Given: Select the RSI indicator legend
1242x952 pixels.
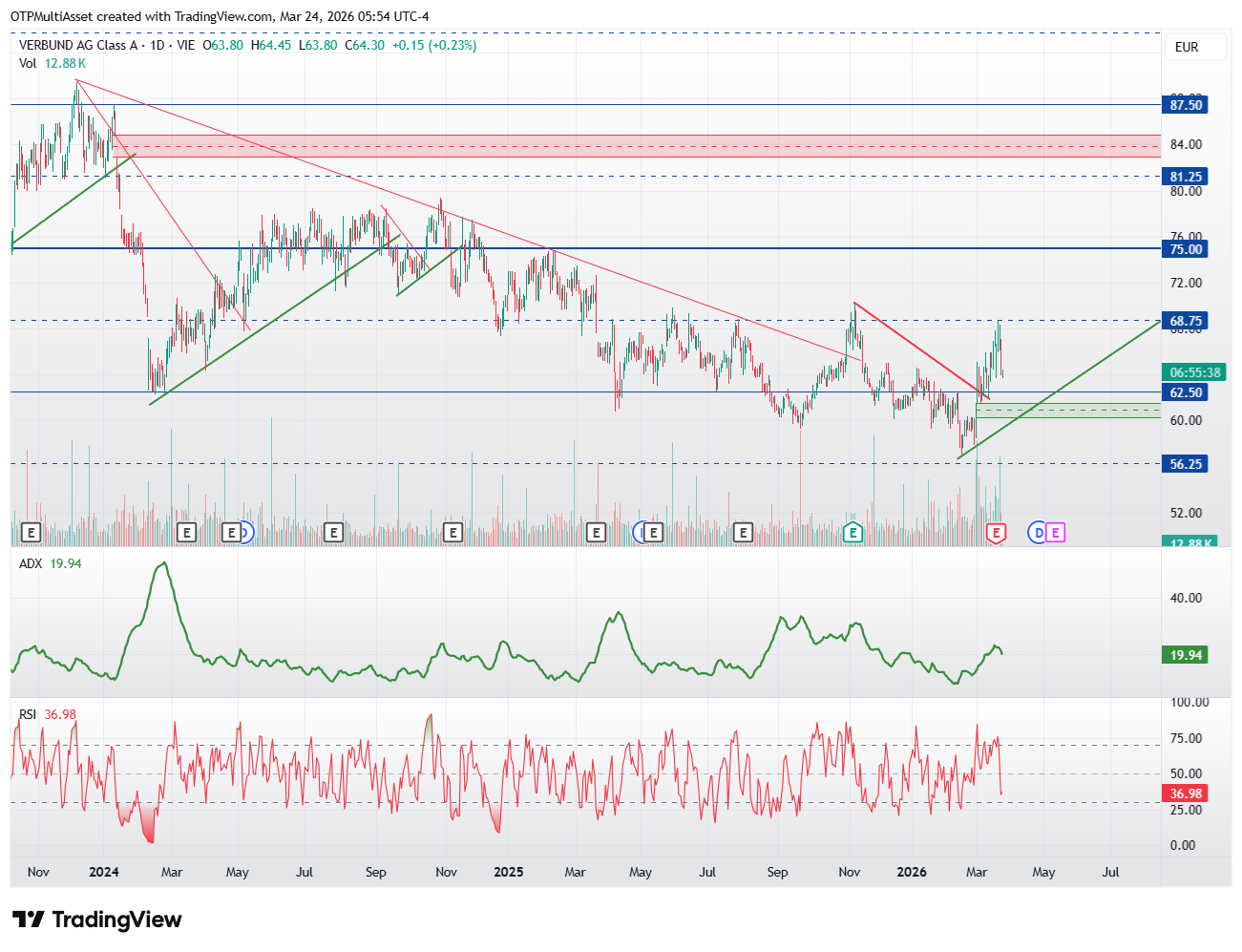Looking at the screenshot, I should (48, 714).
